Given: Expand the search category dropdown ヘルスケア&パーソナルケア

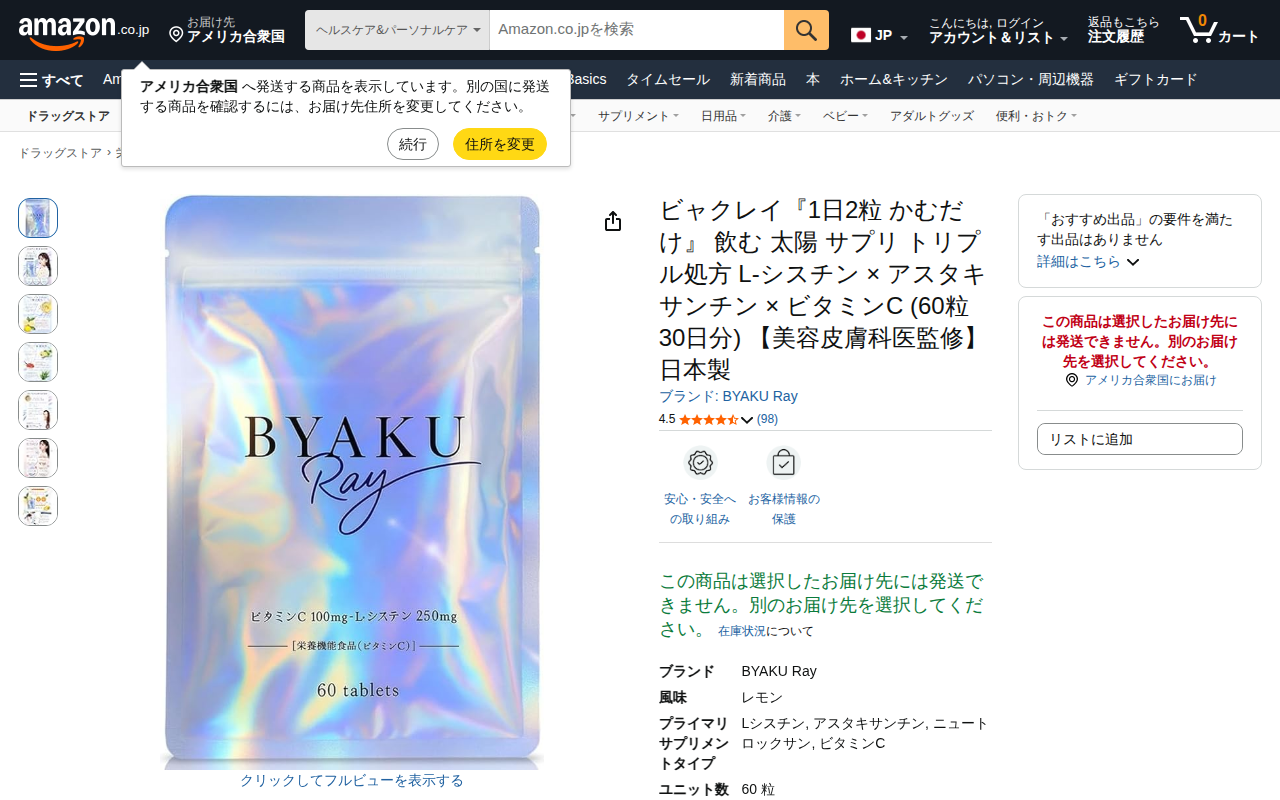Looking at the screenshot, I should tap(397, 30).
